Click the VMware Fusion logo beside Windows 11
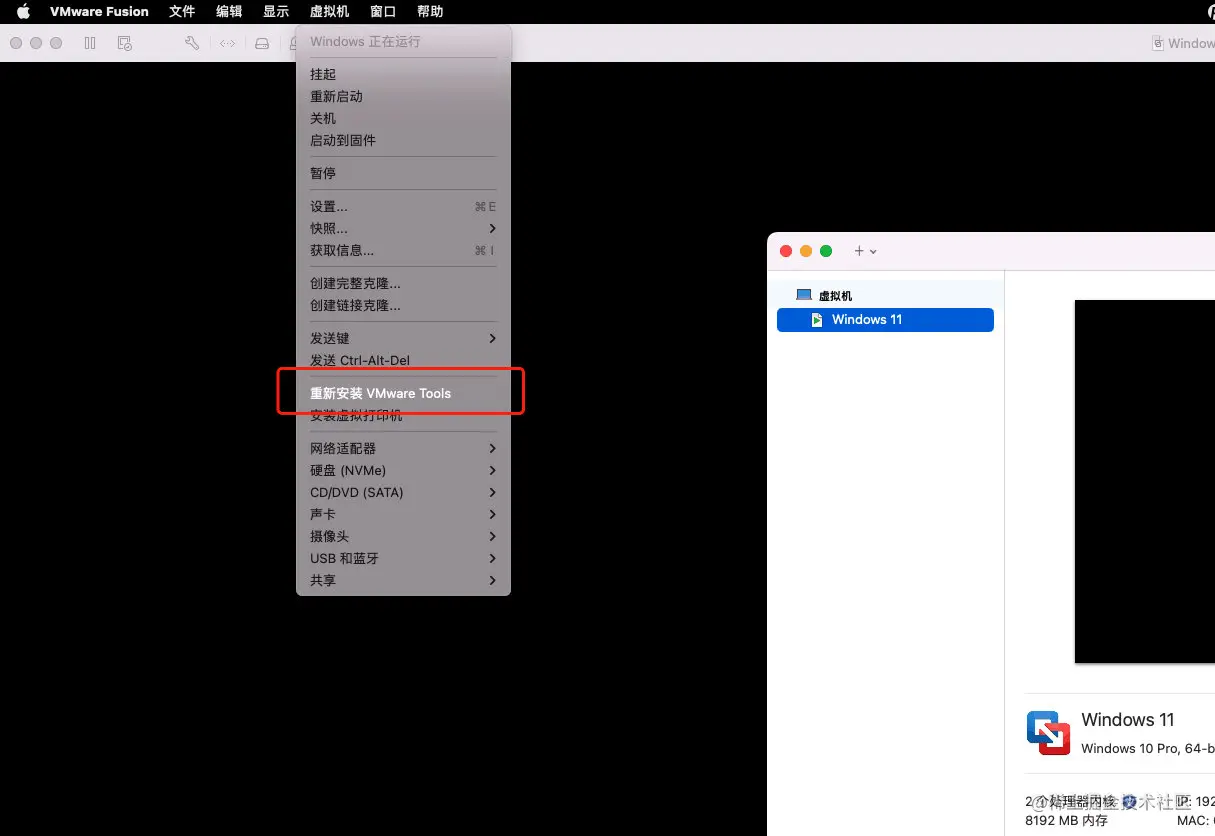This screenshot has width=1215, height=836. (x=1048, y=732)
